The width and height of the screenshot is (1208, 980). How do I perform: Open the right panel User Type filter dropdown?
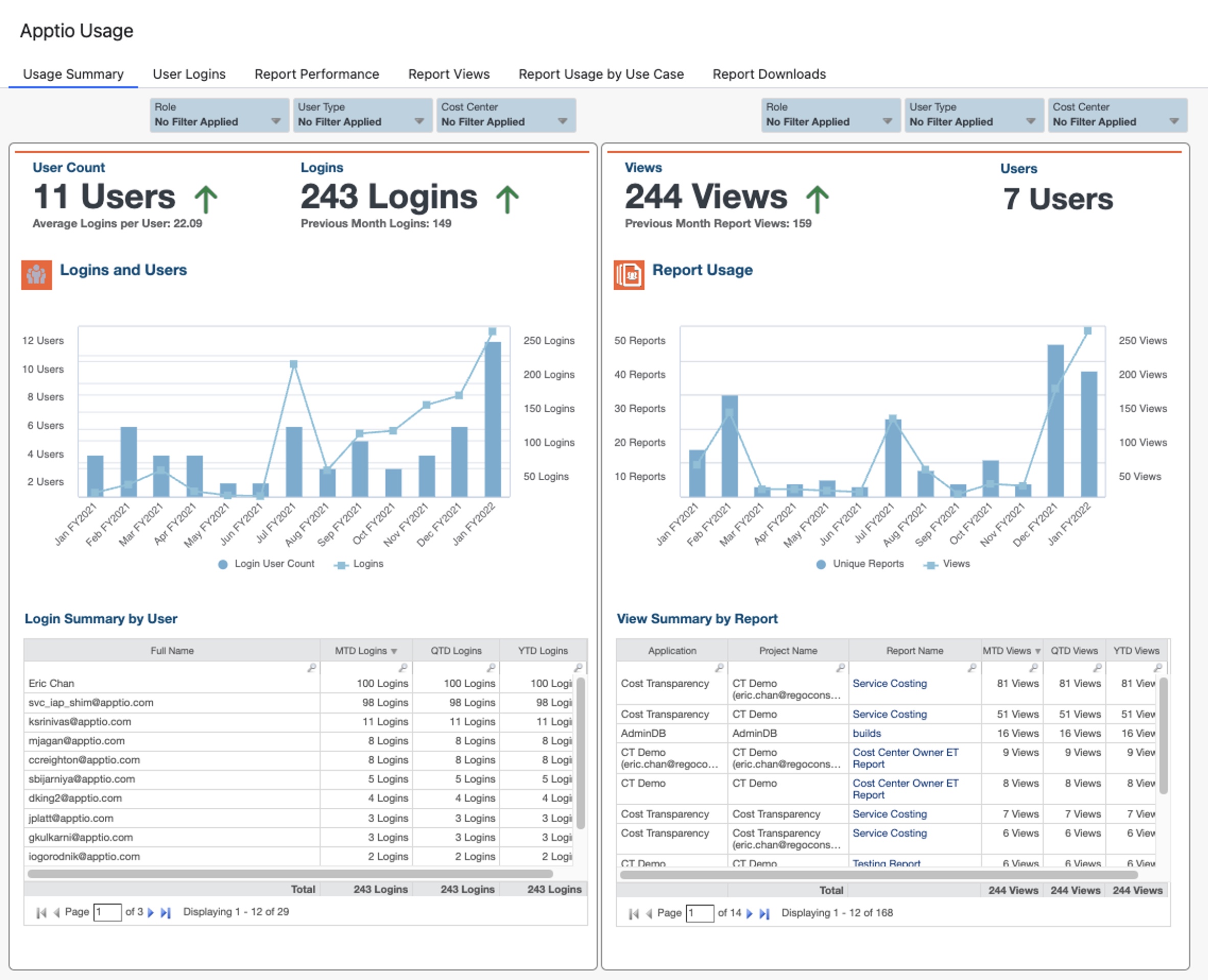click(x=974, y=115)
